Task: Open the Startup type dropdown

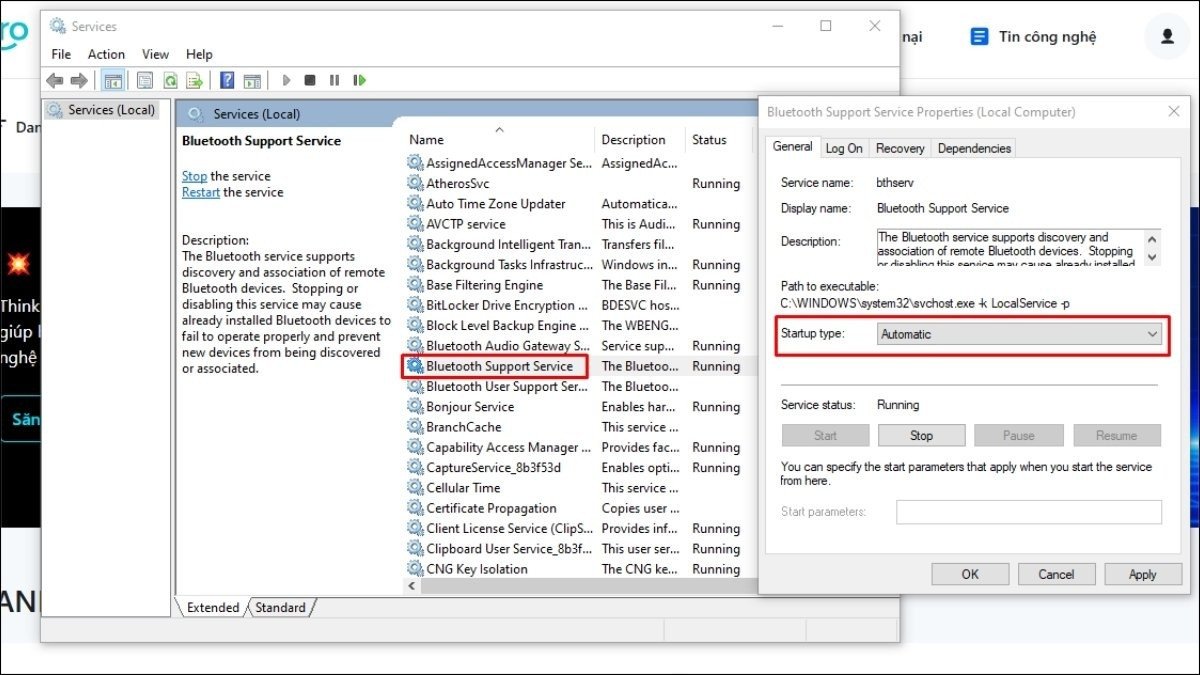Action: click(1020, 335)
